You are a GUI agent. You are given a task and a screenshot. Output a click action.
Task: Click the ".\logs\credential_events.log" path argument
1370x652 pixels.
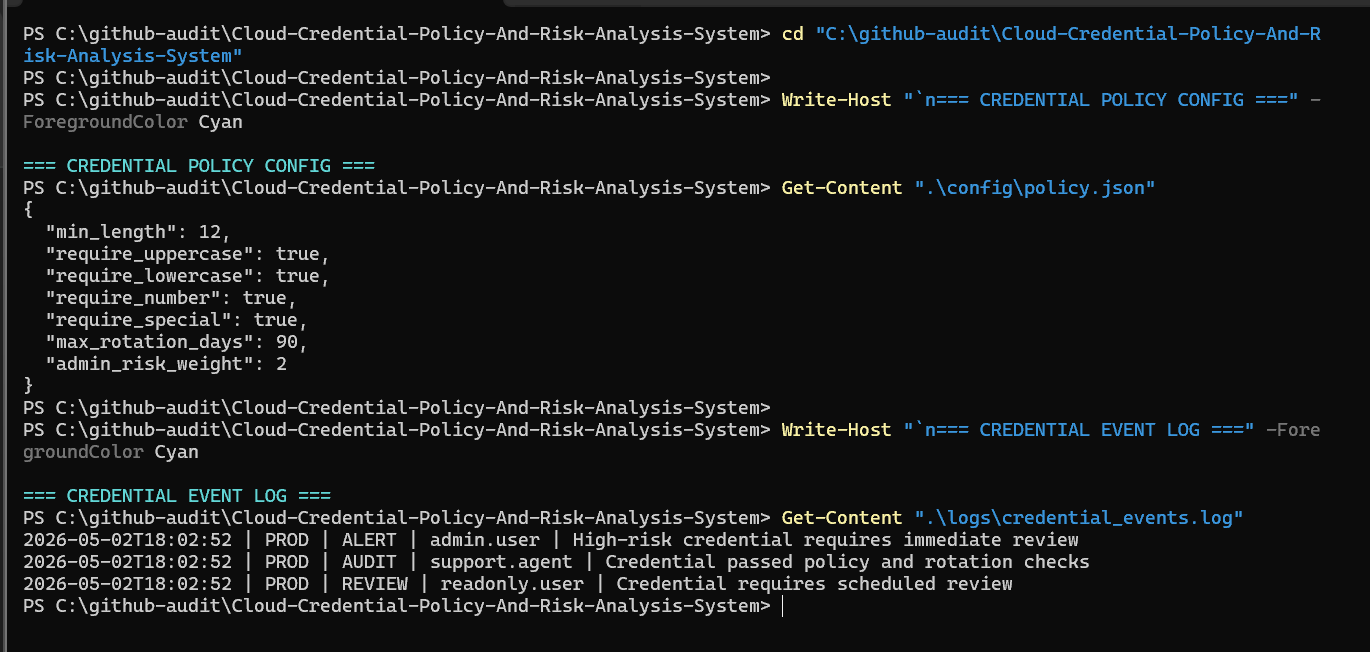(1079, 518)
